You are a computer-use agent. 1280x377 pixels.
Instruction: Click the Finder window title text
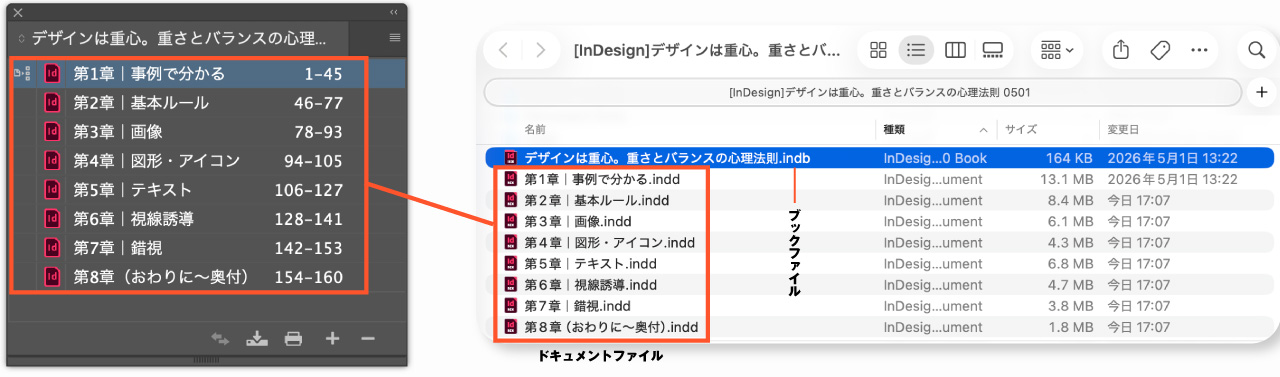tap(707, 50)
